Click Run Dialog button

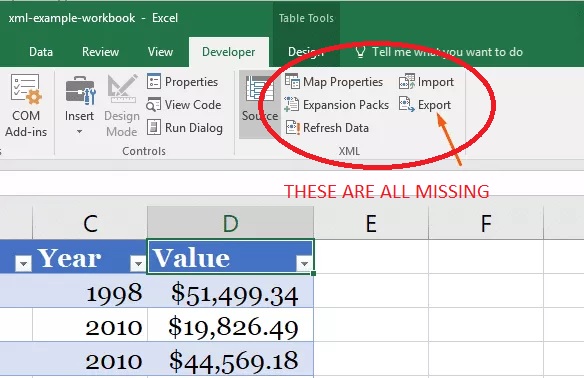(185, 128)
